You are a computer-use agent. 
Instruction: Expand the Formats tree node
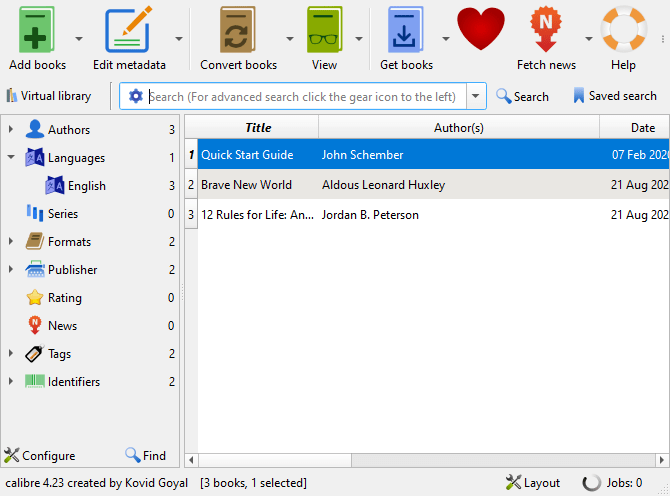pos(11,241)
